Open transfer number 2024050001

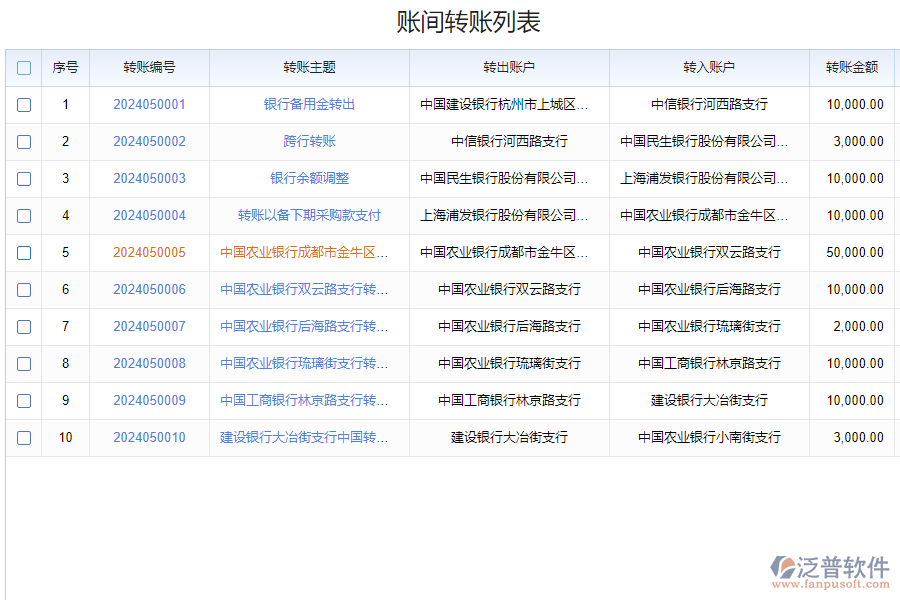point(149,105)
